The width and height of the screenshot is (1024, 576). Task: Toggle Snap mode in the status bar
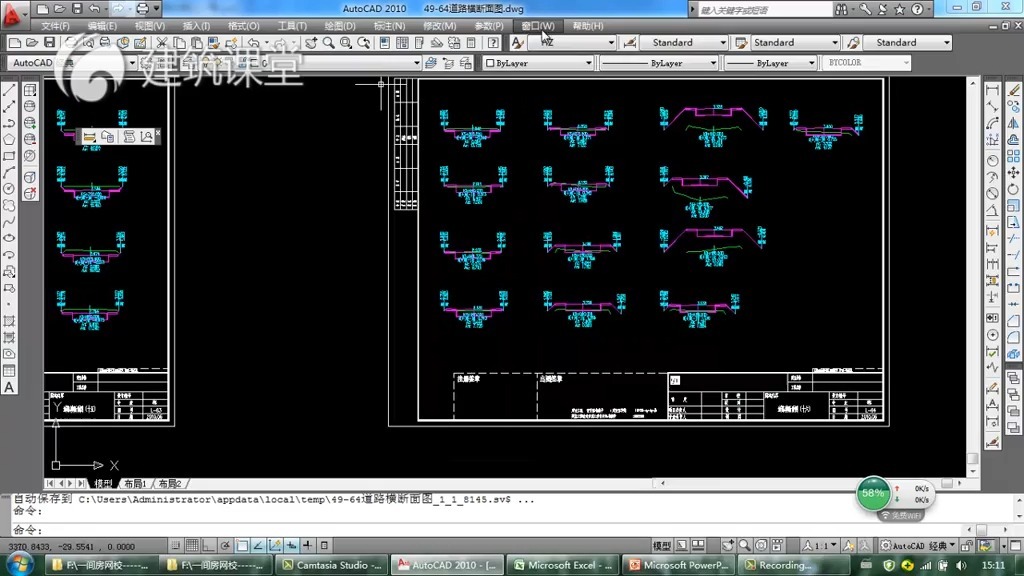click(x=176, y=545)
